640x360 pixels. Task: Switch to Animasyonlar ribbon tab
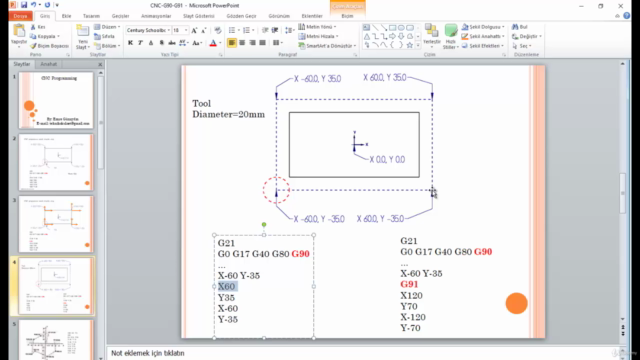click(x=156, y=16)
